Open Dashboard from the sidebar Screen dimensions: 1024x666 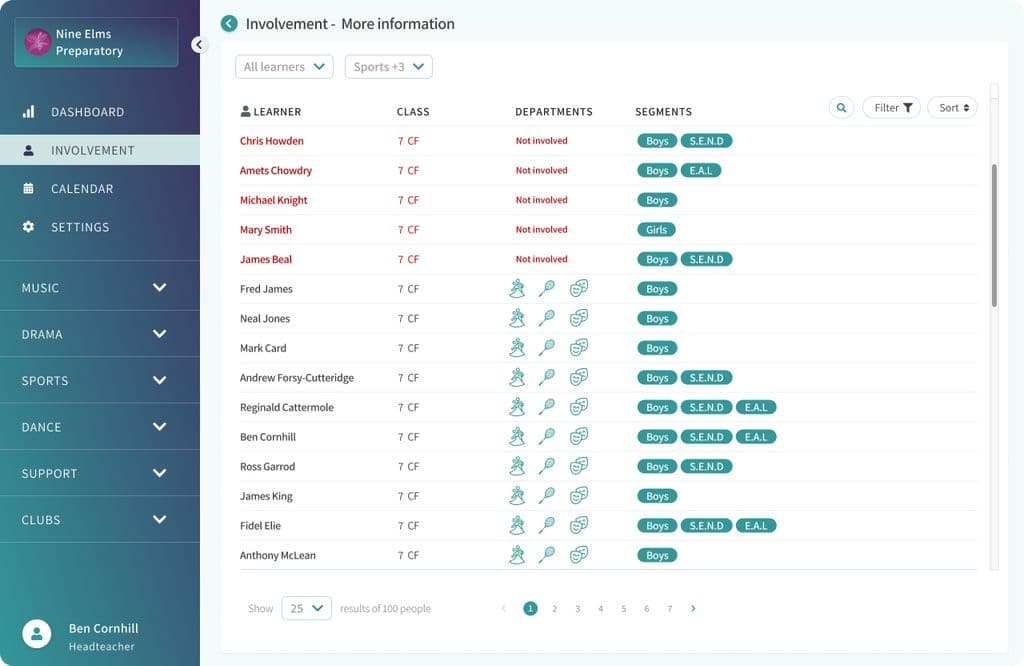pyautogui.click(x=87, y=112)
